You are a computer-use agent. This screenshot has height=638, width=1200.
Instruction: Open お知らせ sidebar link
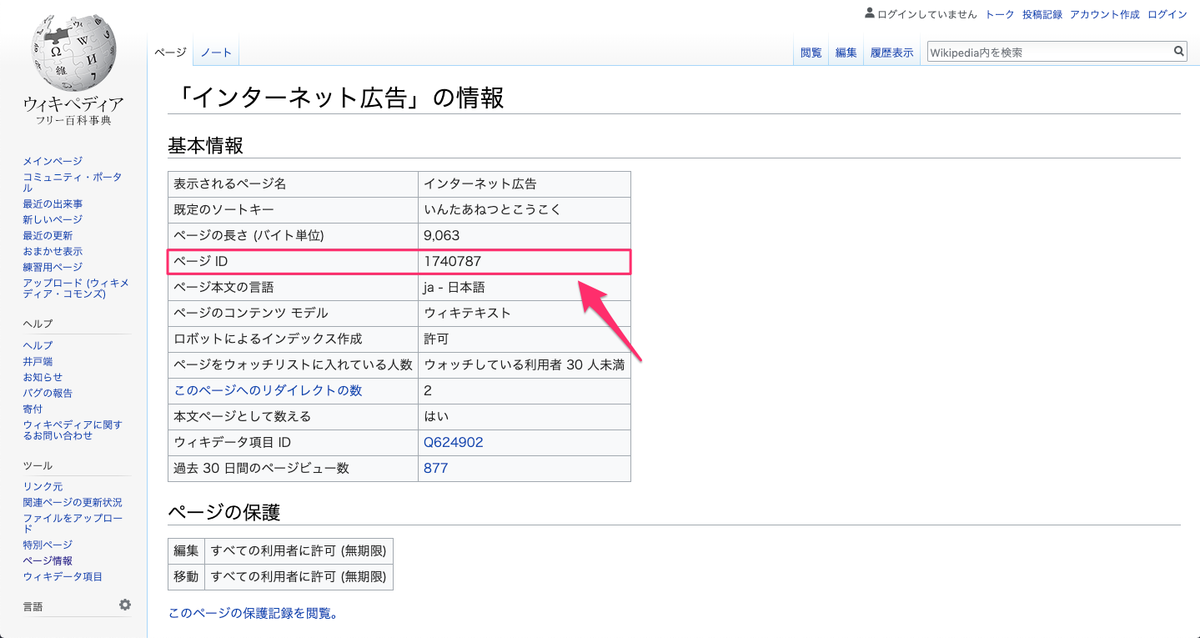(43, 377)
